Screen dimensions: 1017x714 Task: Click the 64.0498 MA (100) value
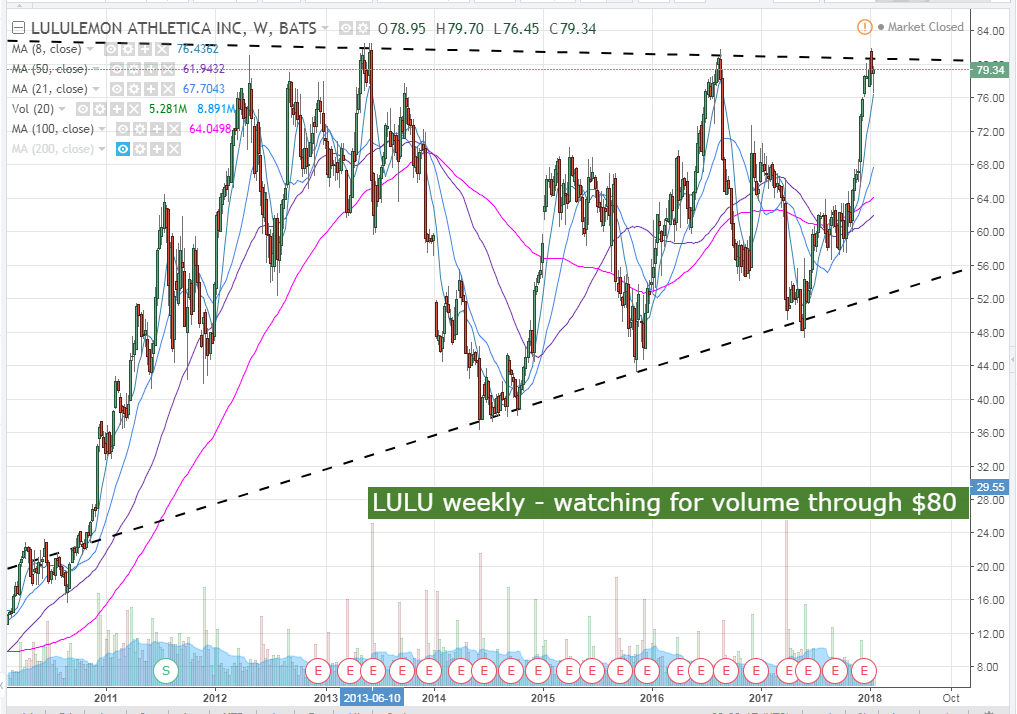pyautogui.click(x=210, y=129)
